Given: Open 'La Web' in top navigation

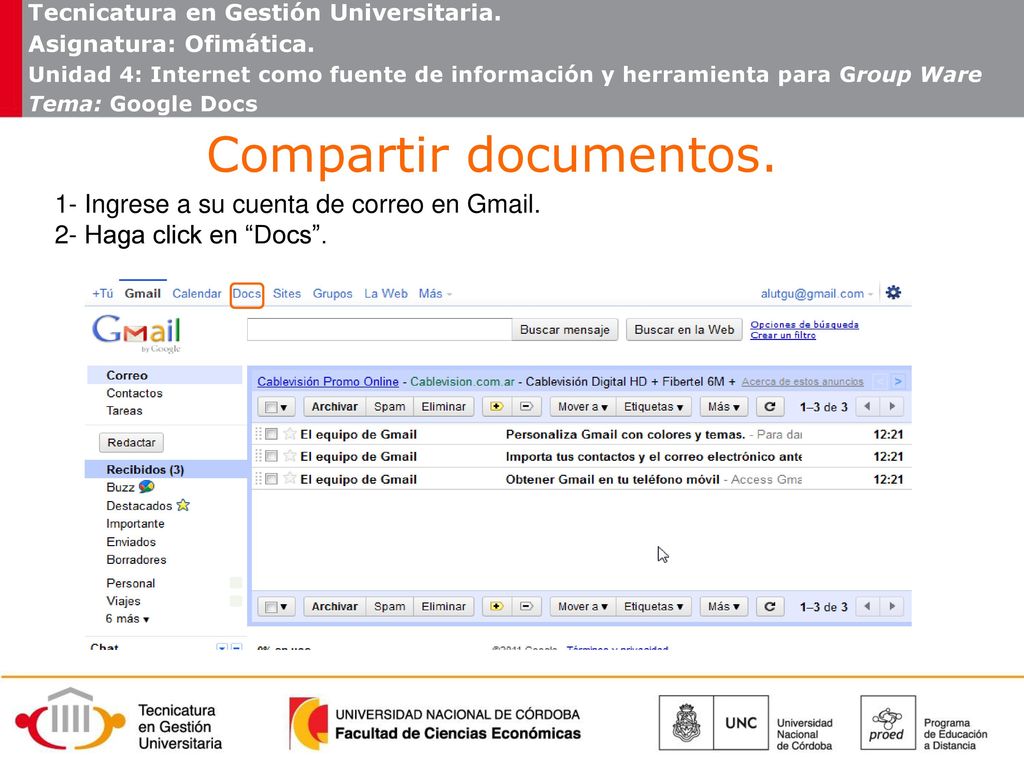Looking at the screenshot, I should coord(386,294).
